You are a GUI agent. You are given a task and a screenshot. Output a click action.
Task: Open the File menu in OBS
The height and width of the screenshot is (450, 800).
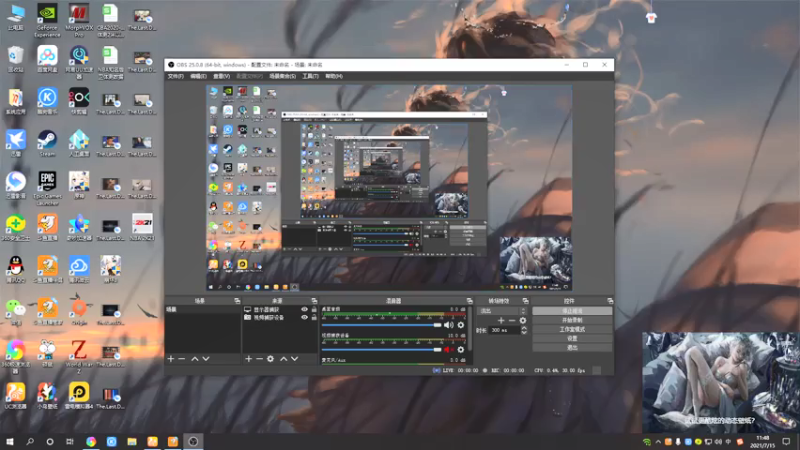[x=176, y=76]
